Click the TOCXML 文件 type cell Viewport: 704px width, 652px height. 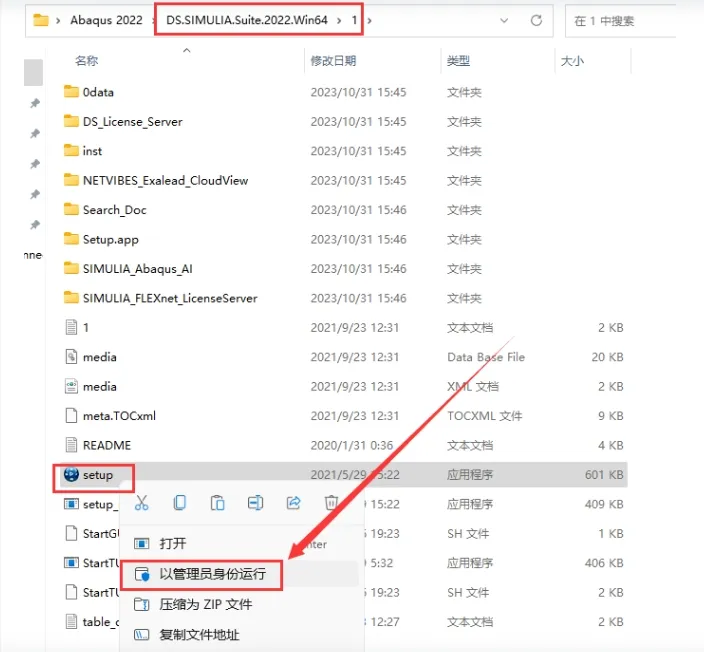(x=484, y=416)
